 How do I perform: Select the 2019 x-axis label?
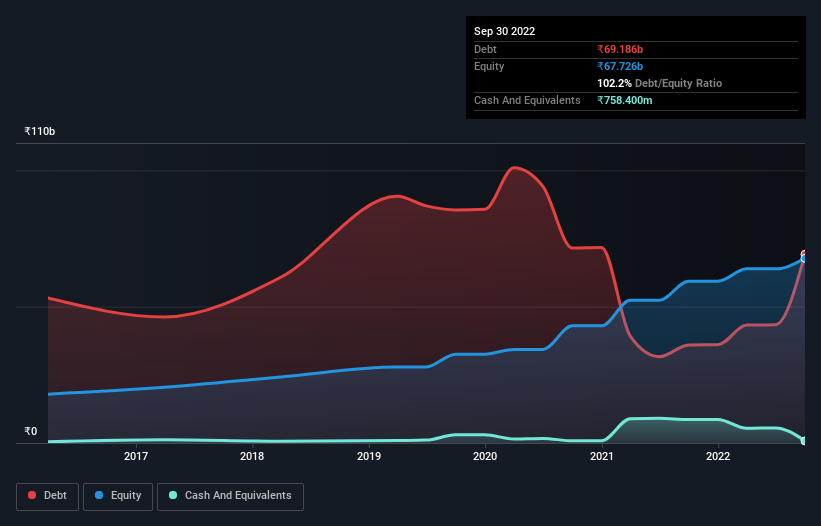point(369,456)
